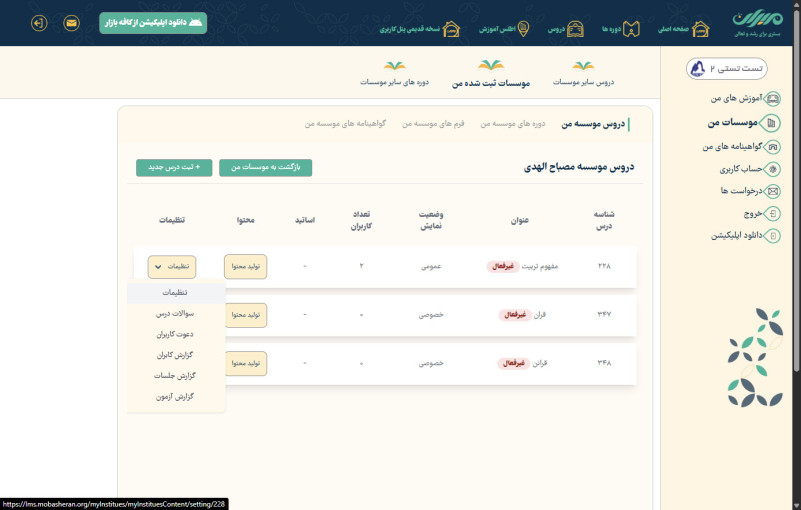Click the ثبت درس جدید button
Viewport: 801px width, 510px height.
pyautogui.click(x=174, y=167)
